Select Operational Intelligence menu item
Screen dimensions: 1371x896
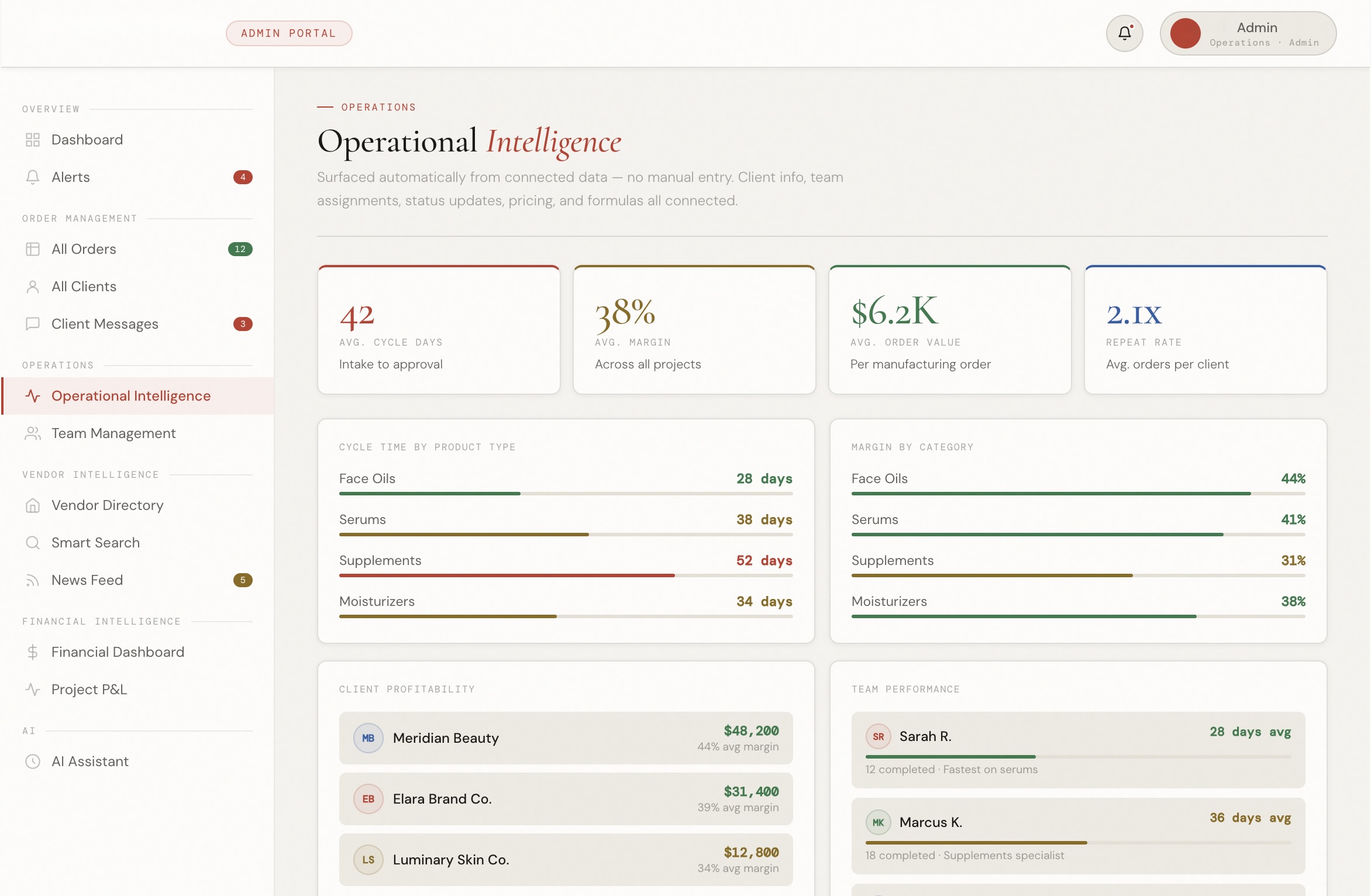138,396
